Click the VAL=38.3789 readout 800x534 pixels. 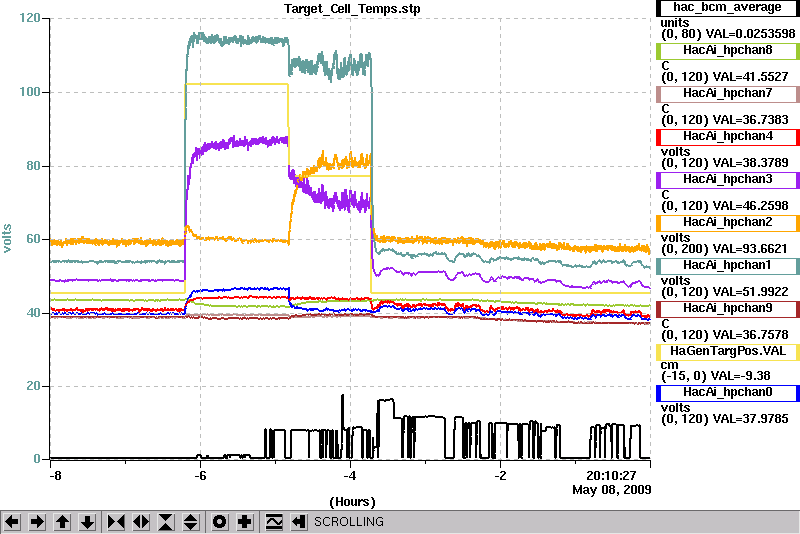tap(751, 163)
